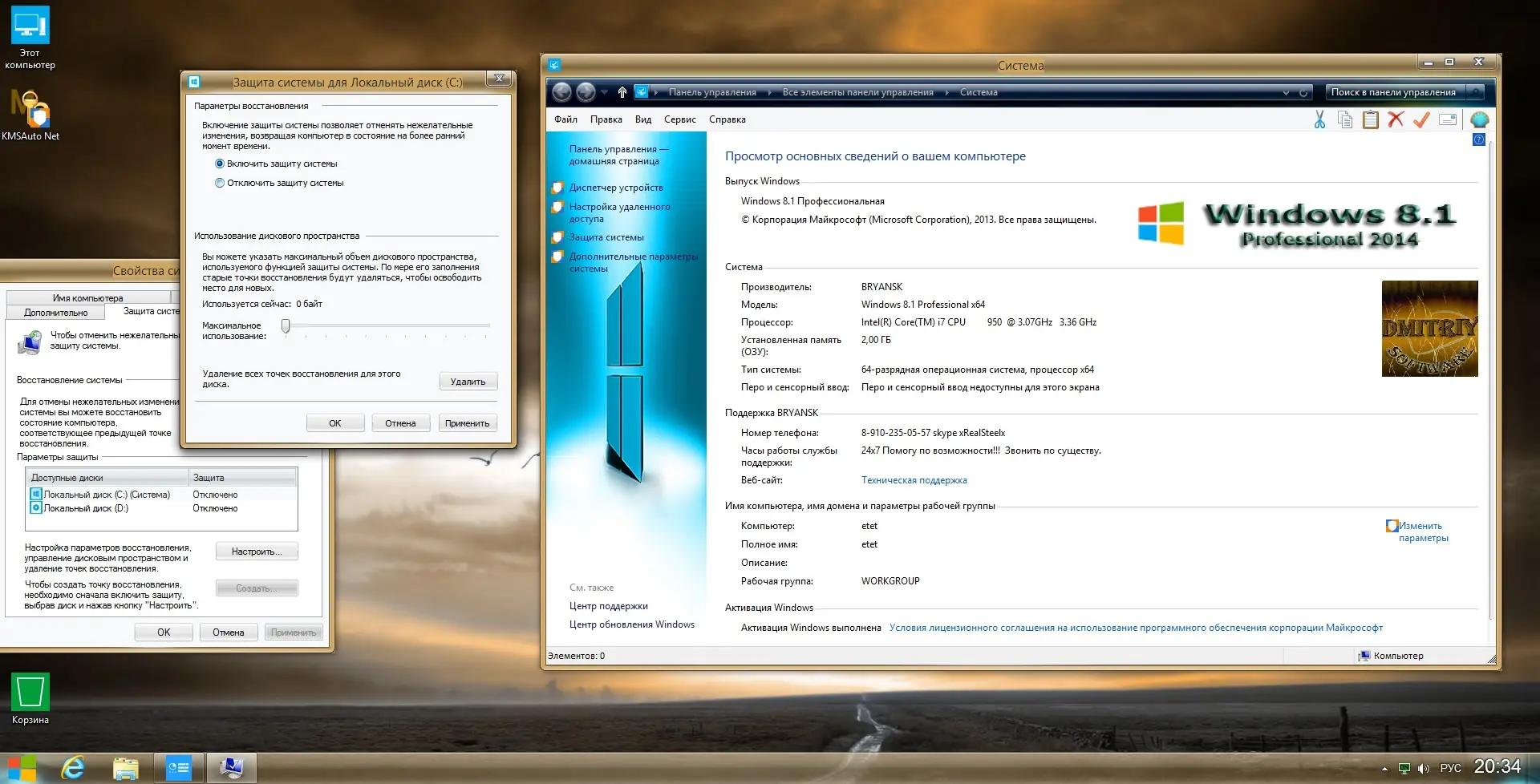The image size is (1540, 784).
Task: Click the search magnifier in control panel search
Action: coord(1475,92)
